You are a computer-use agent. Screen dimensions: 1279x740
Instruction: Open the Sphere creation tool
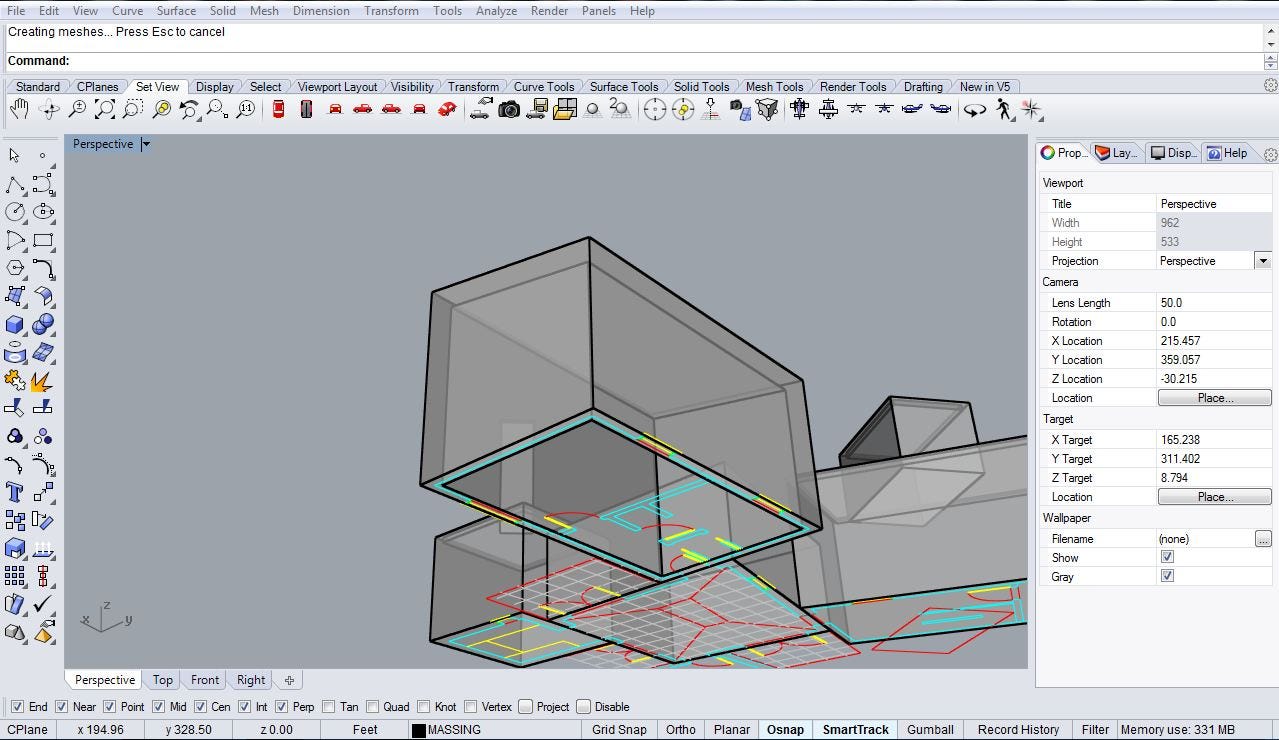coord(41,324)
